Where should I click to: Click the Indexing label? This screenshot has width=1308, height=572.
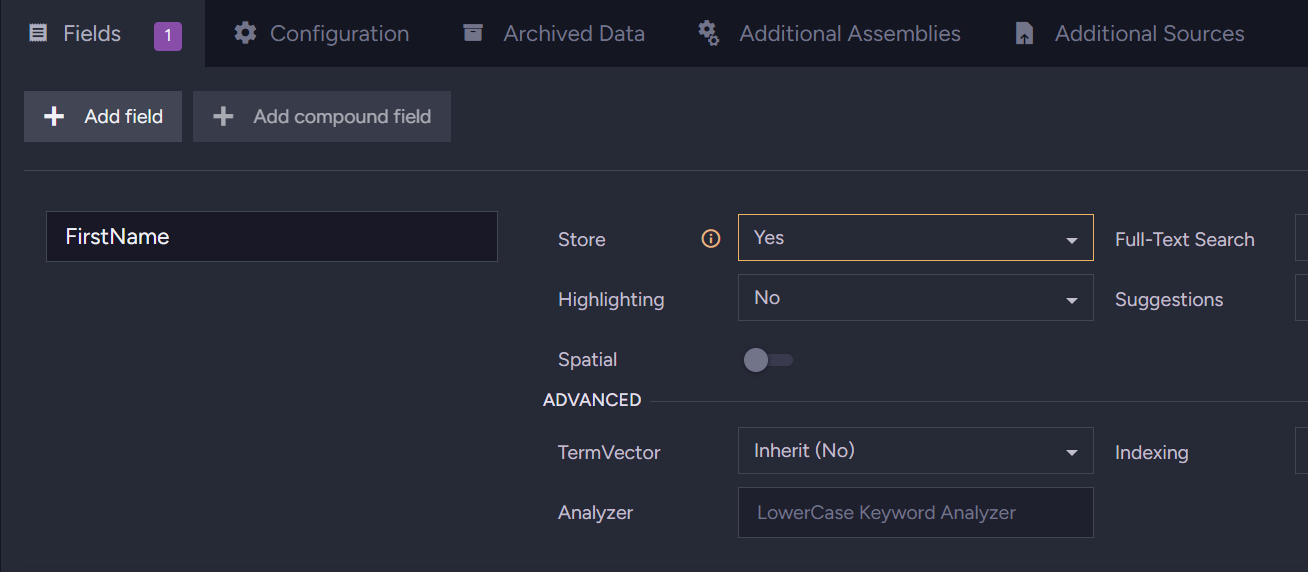coord(1152,453)
